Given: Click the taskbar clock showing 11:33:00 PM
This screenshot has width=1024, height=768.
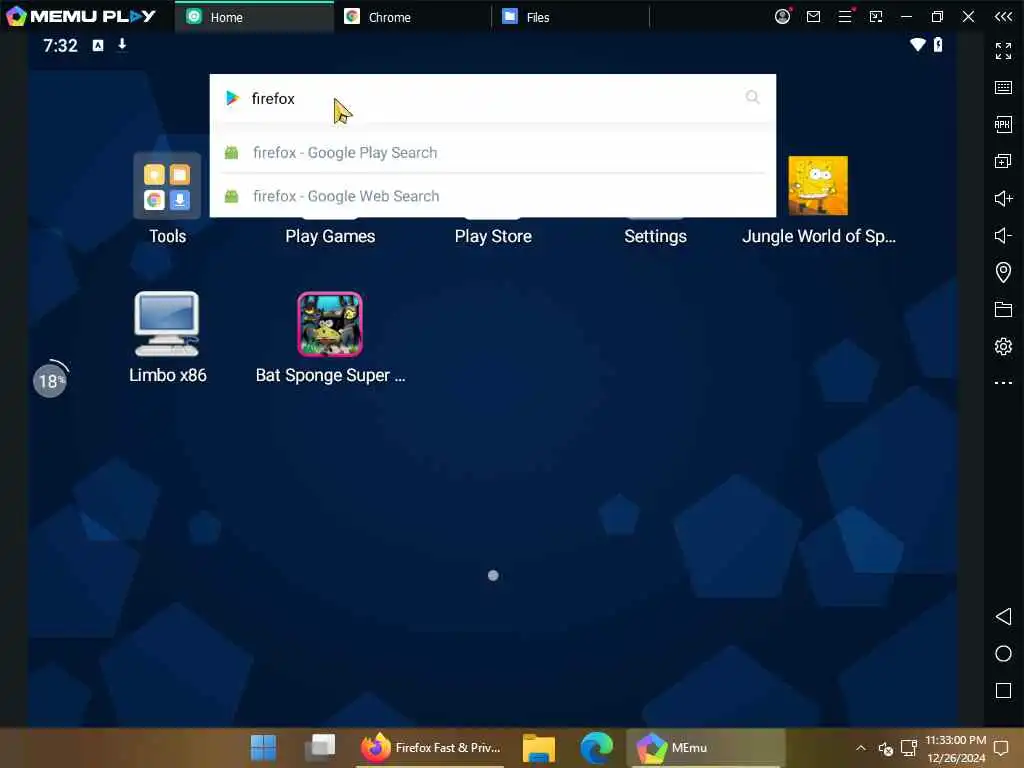Looking at the screenshot, I should 955,748.
